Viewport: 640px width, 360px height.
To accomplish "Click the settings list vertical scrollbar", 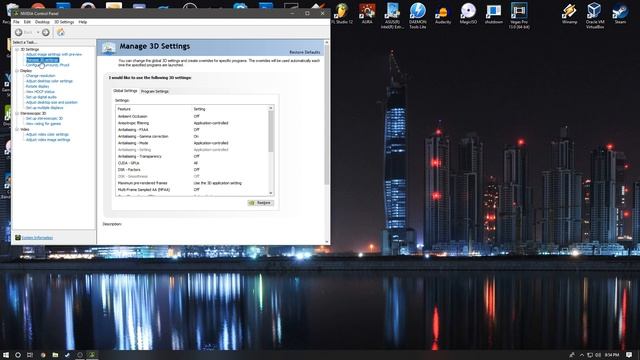I will (271, 150).
